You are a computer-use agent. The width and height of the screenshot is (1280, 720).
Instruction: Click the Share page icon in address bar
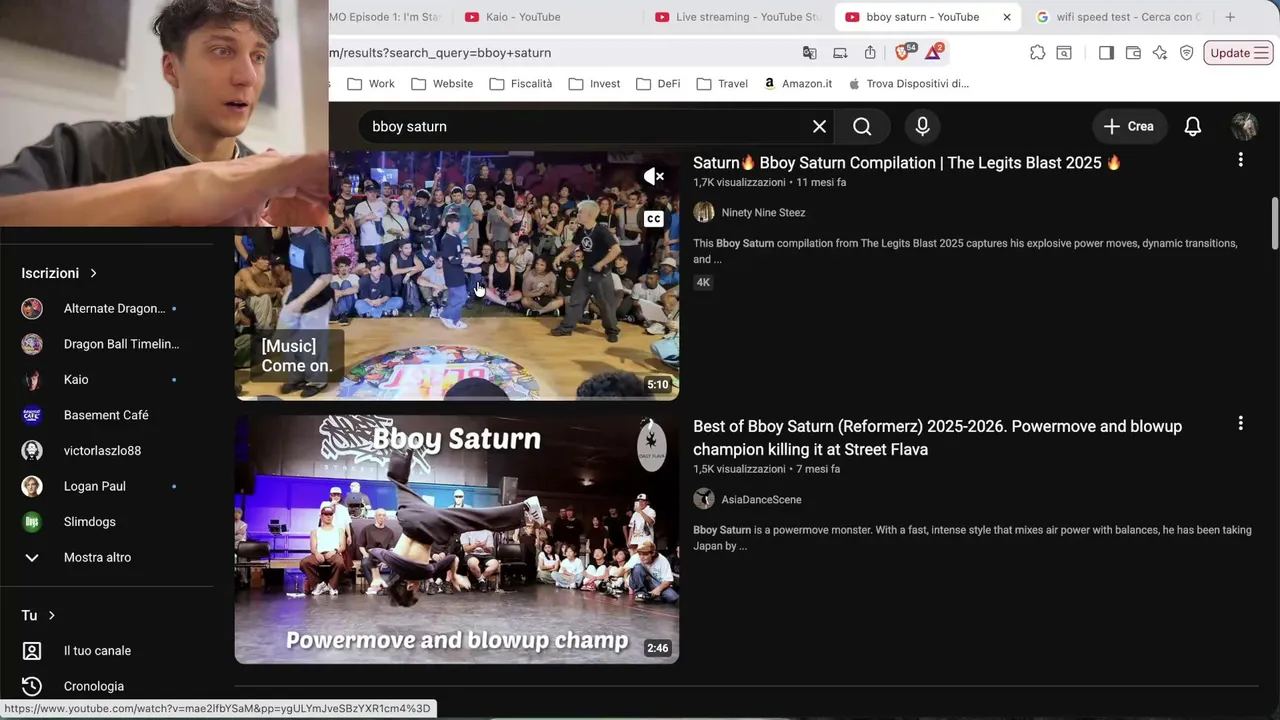[x=870, y=53]
